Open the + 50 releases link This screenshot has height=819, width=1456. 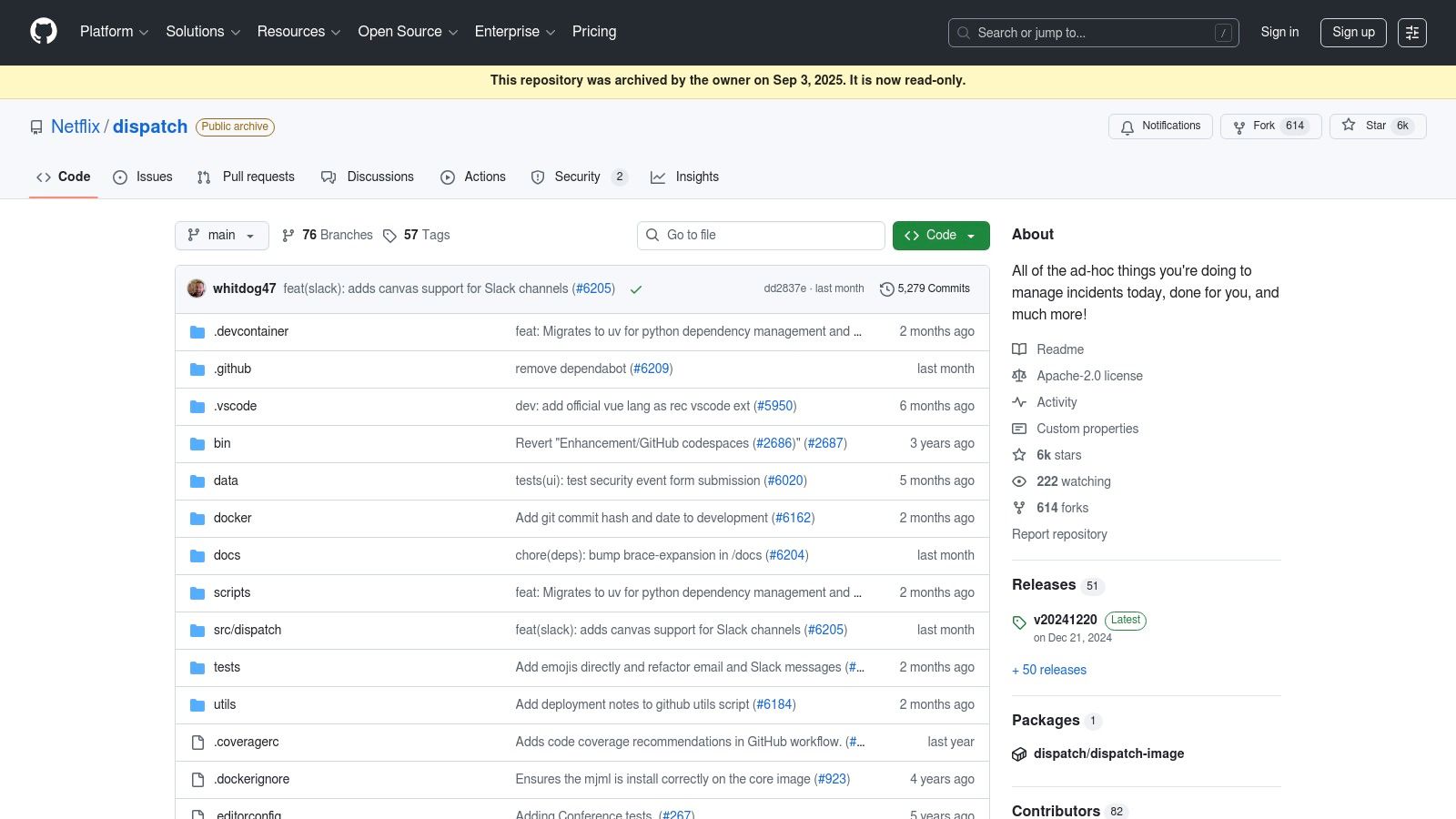point(1049,670)
